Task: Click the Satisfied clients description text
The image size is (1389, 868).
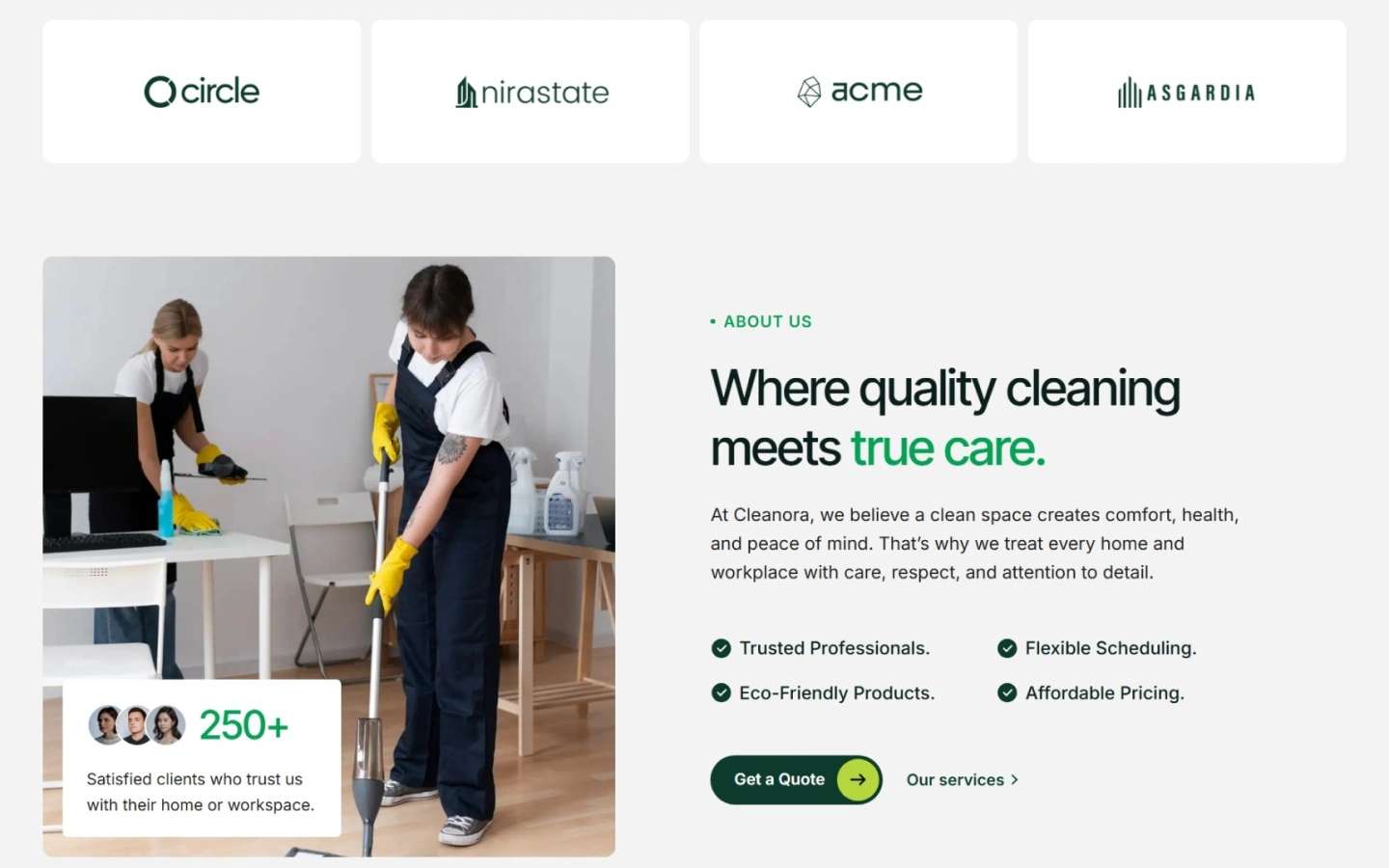Action: click(201, 792)
